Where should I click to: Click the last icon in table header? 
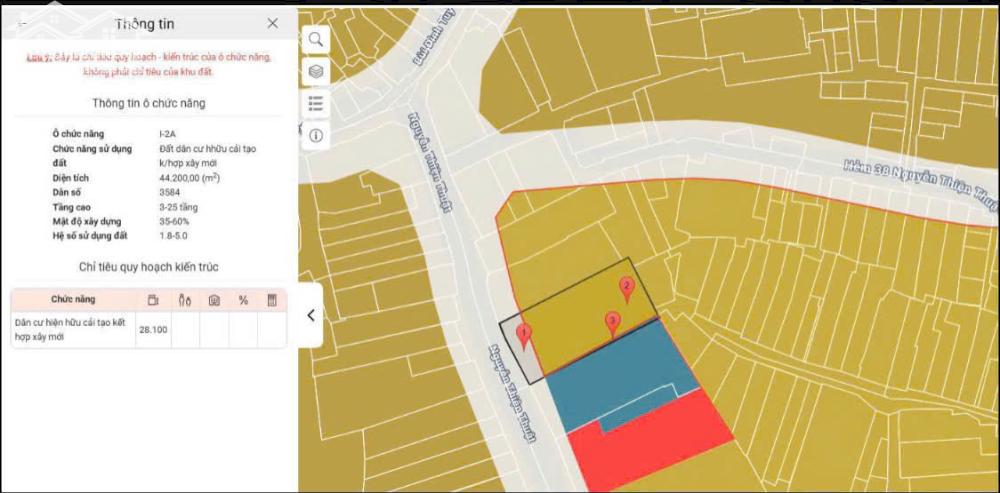pos(272,299)
